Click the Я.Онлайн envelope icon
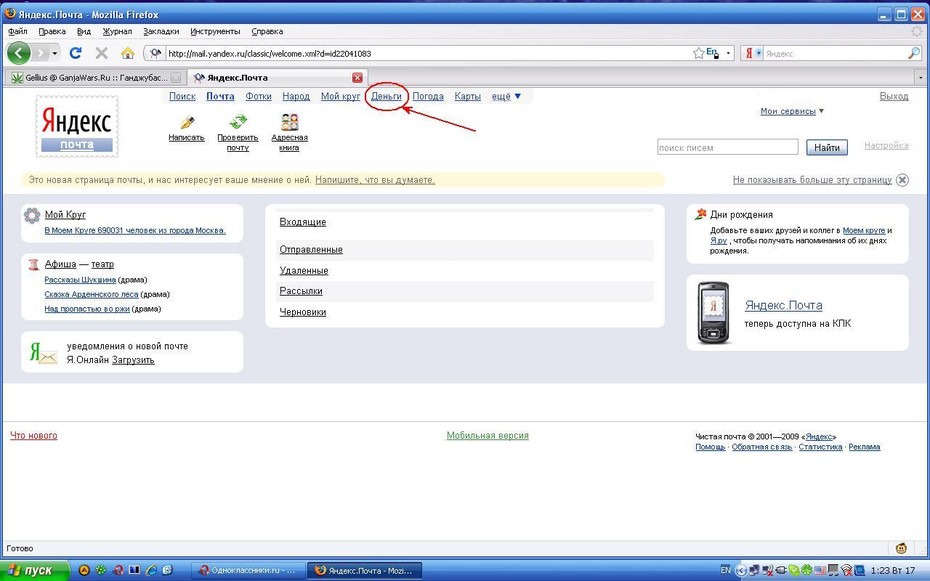This screenshot has height=581, width=930. (x=43, y=353)
